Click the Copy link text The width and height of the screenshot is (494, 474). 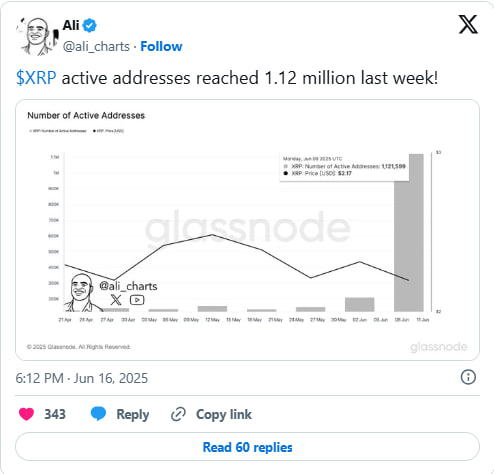224,414
